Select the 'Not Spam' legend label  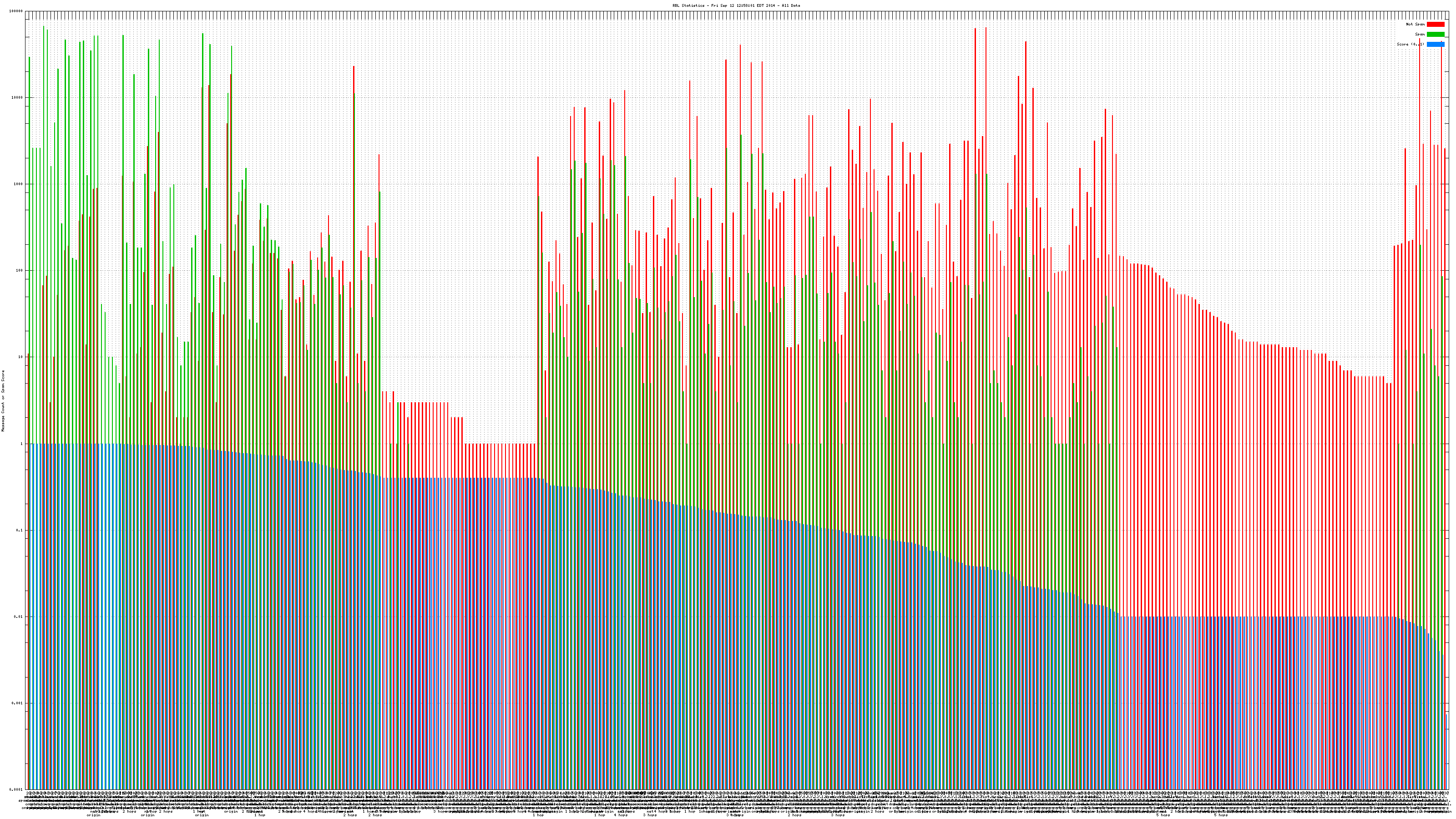[1416, 24]
